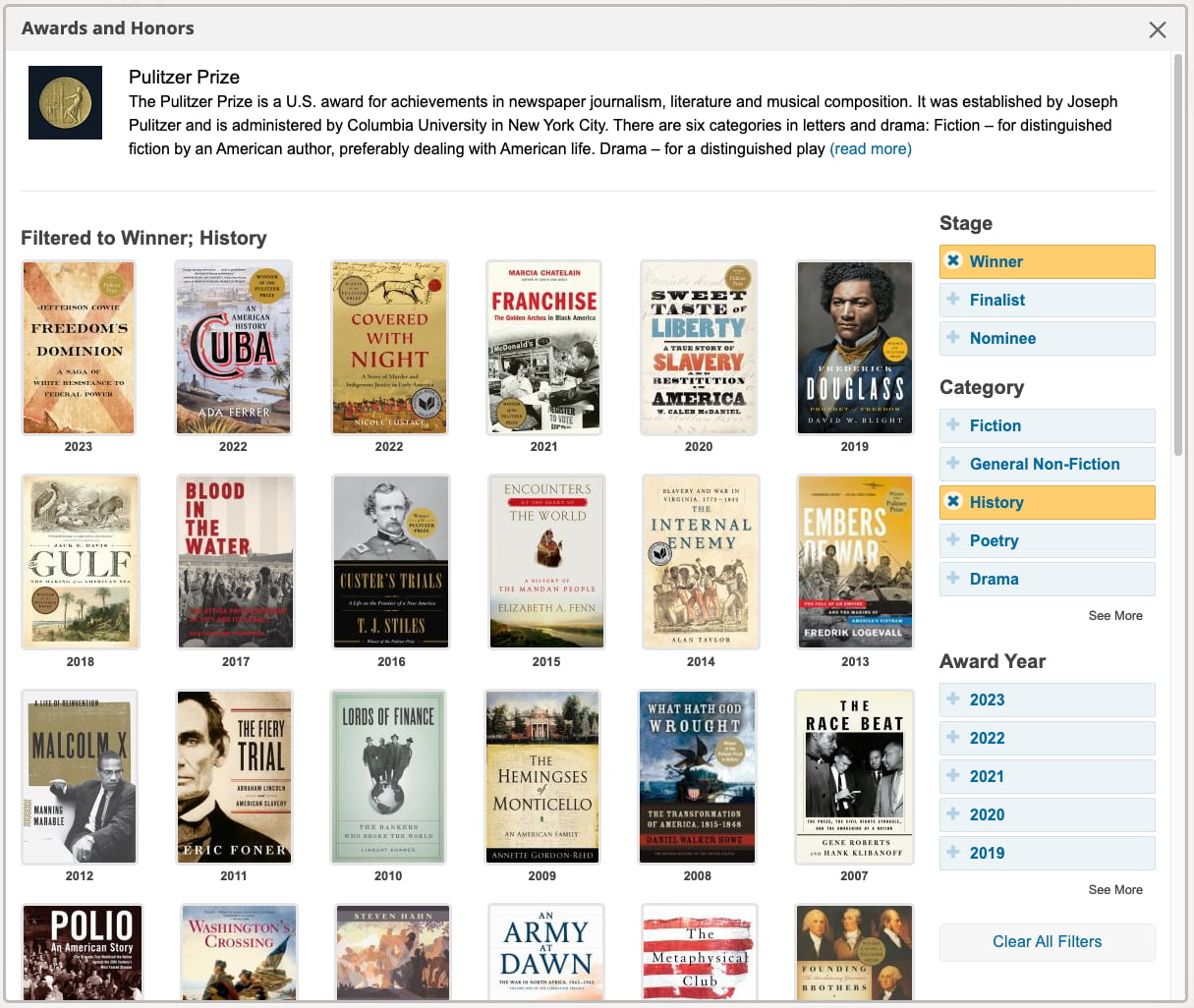1194x1008 pixels.
Task: Add the Fiction category using its plus icon
Action: (952, 425)
